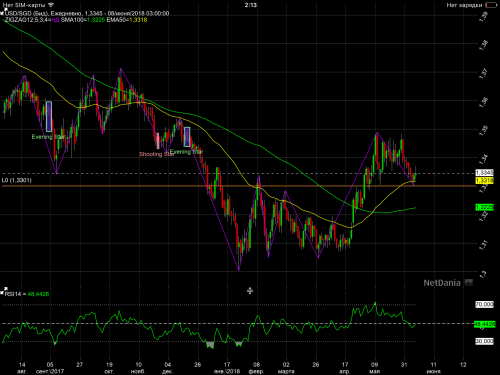Open main chart settings wrench icon
The width and height of the screenshot is (500, 375).
point(3,12)
